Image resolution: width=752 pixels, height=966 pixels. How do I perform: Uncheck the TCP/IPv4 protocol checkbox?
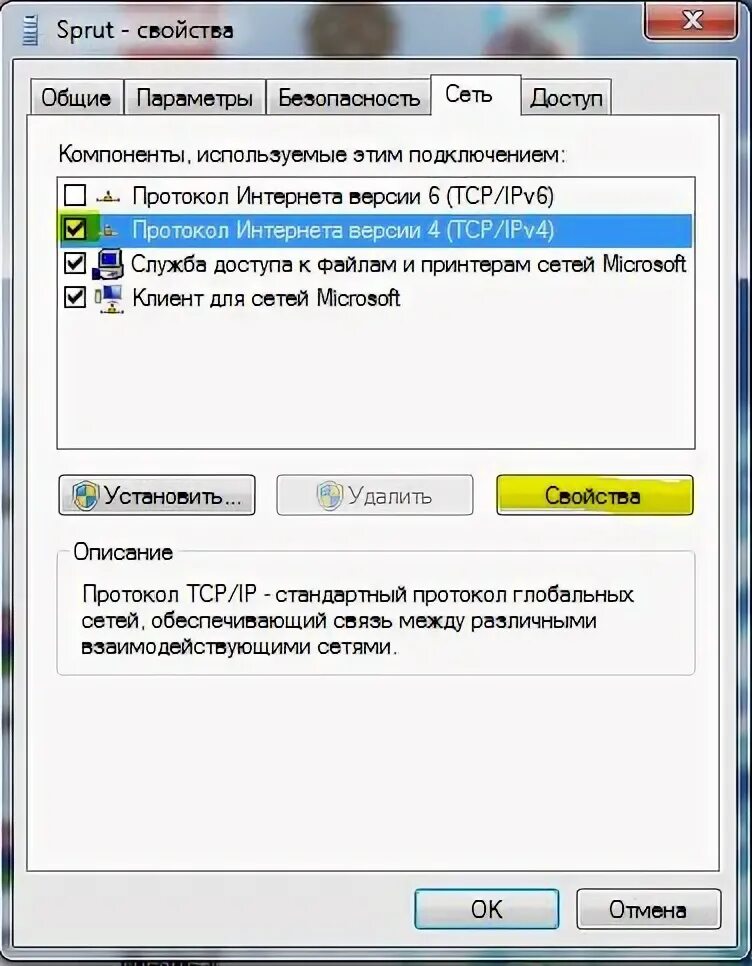75,230
